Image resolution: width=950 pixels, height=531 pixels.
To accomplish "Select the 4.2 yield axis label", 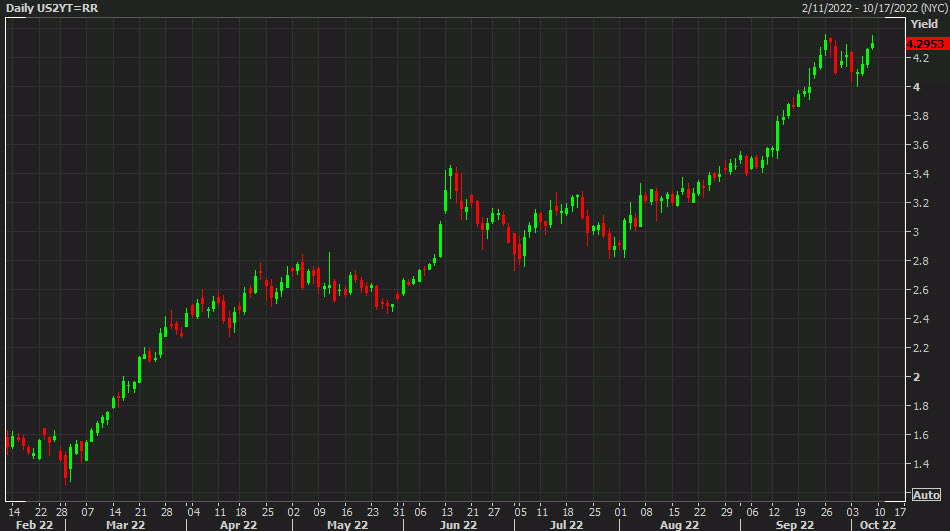I will point(921,58).
